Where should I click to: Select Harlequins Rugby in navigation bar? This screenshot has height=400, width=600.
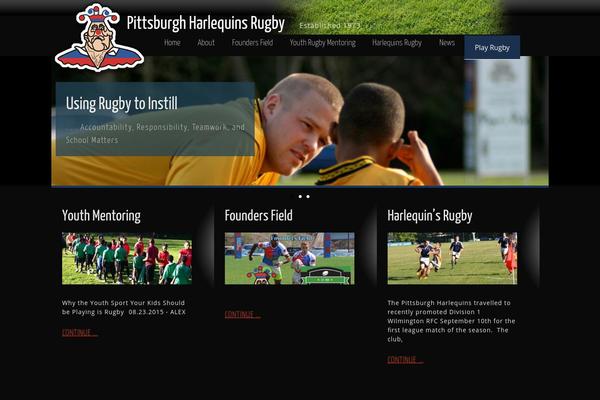point(397,43)
